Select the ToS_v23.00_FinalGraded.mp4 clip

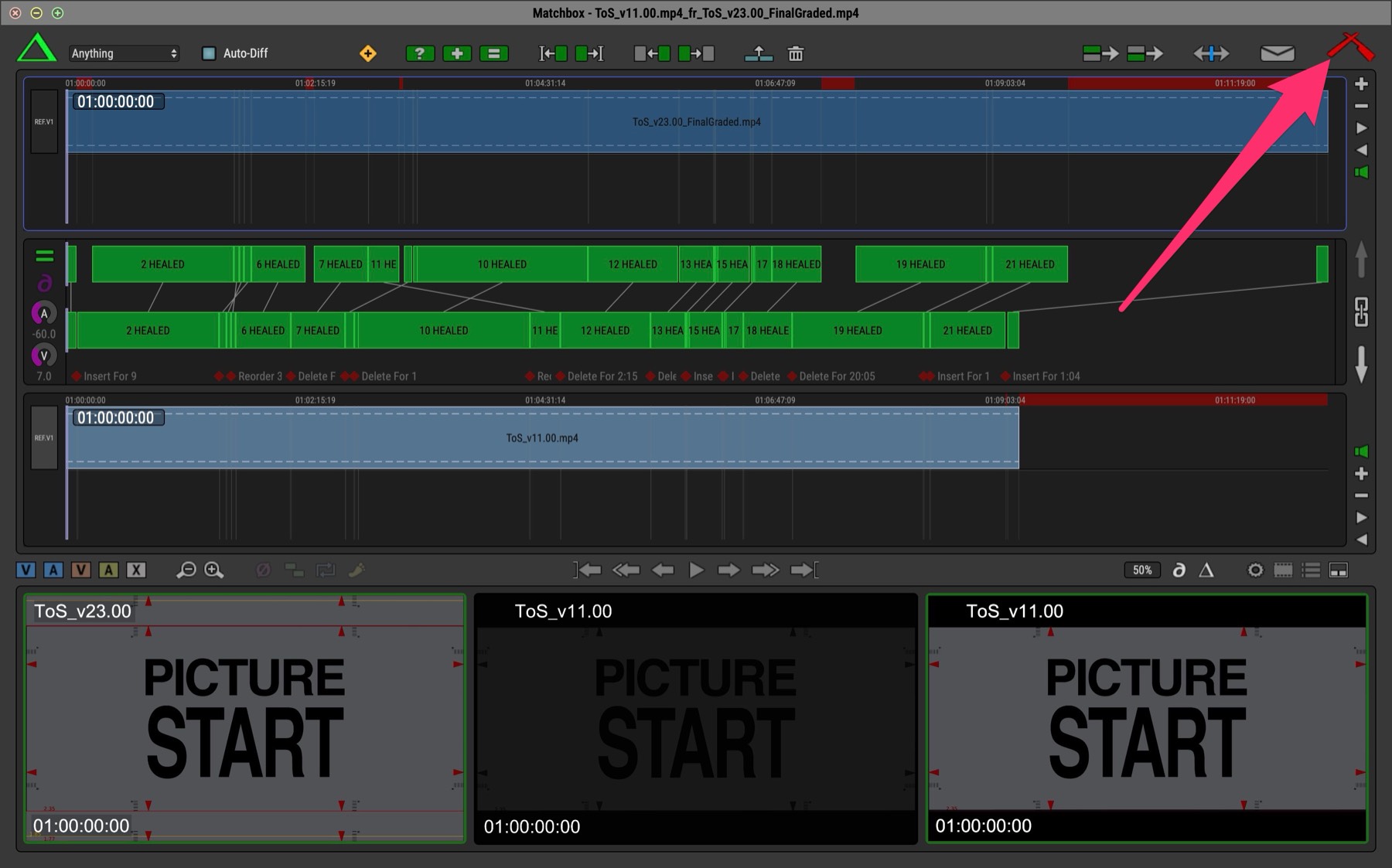(697, 122)
